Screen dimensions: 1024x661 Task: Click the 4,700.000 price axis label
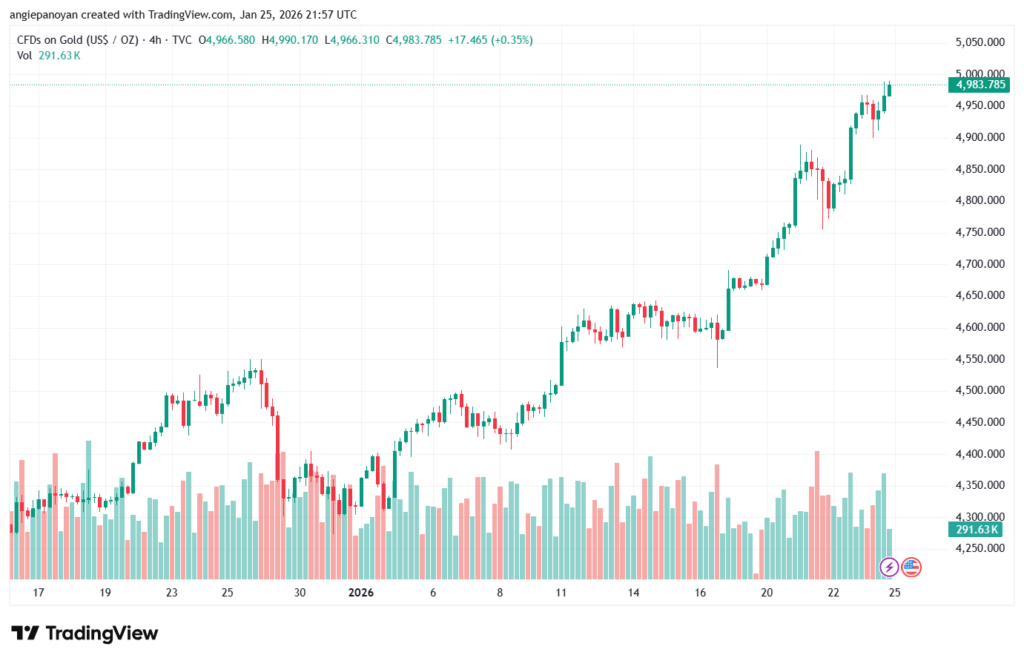(x=979, y=264)
